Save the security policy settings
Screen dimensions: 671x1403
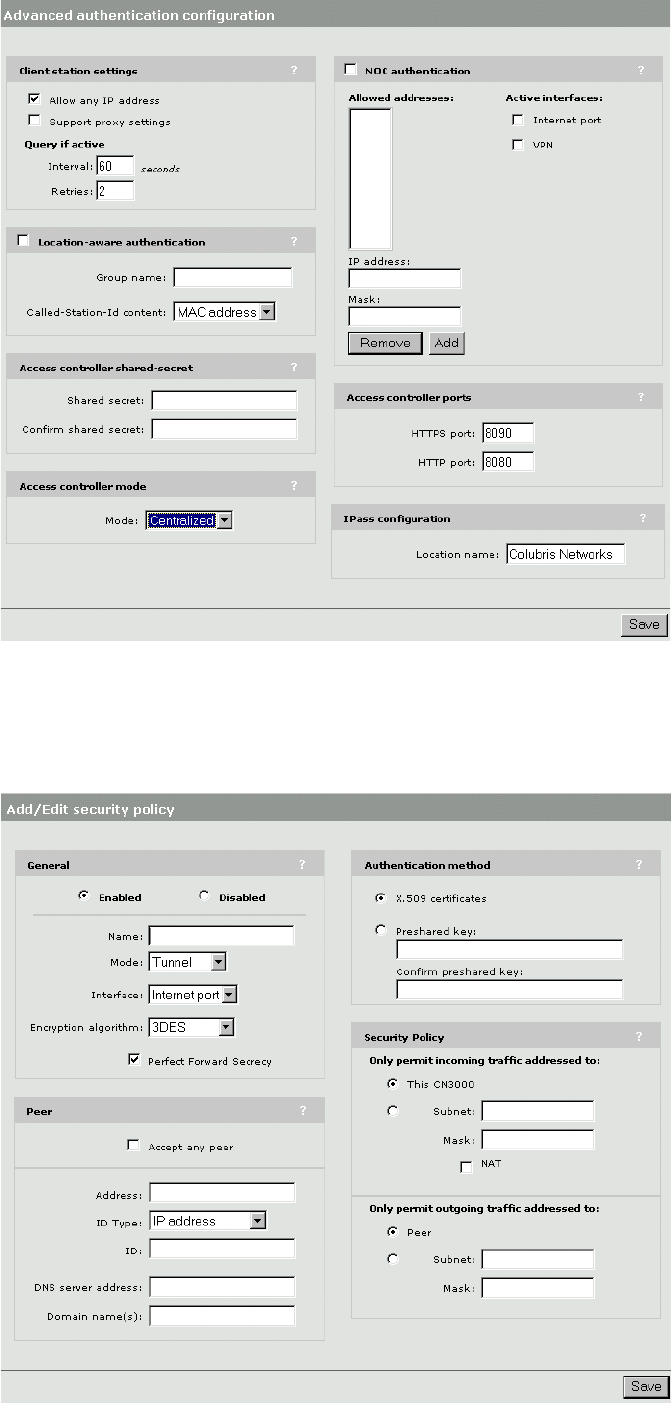point(645,1386)
